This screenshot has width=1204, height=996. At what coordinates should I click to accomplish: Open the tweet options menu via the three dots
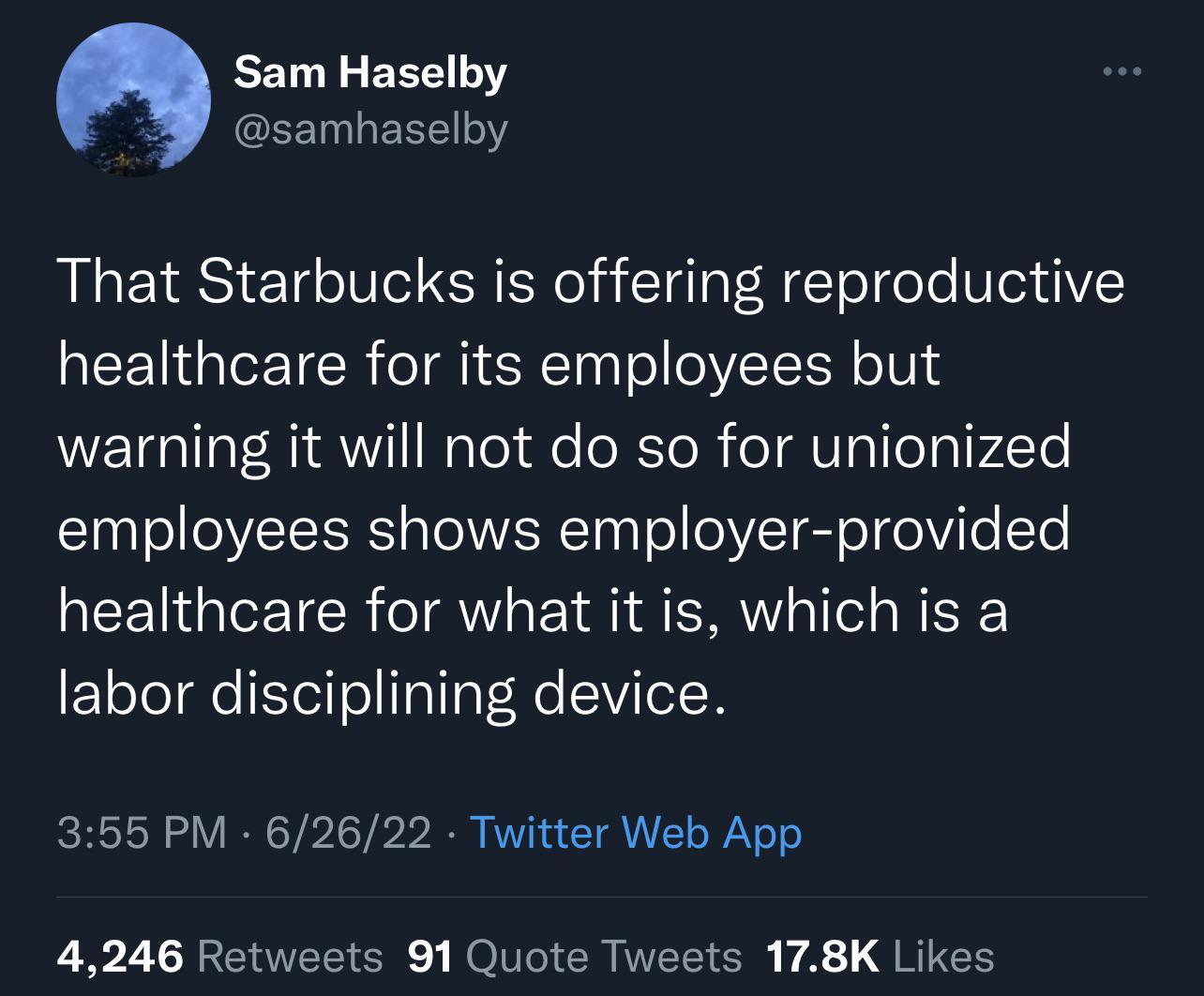point(1122,70)
